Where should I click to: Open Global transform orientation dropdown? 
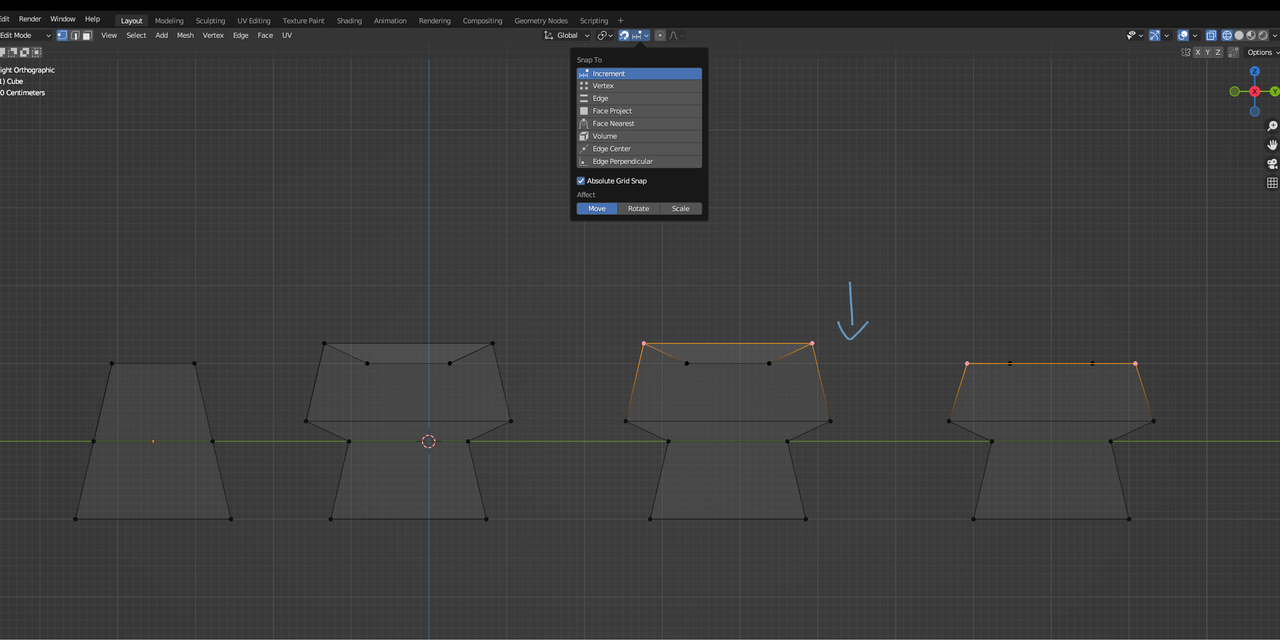[567, 36]
